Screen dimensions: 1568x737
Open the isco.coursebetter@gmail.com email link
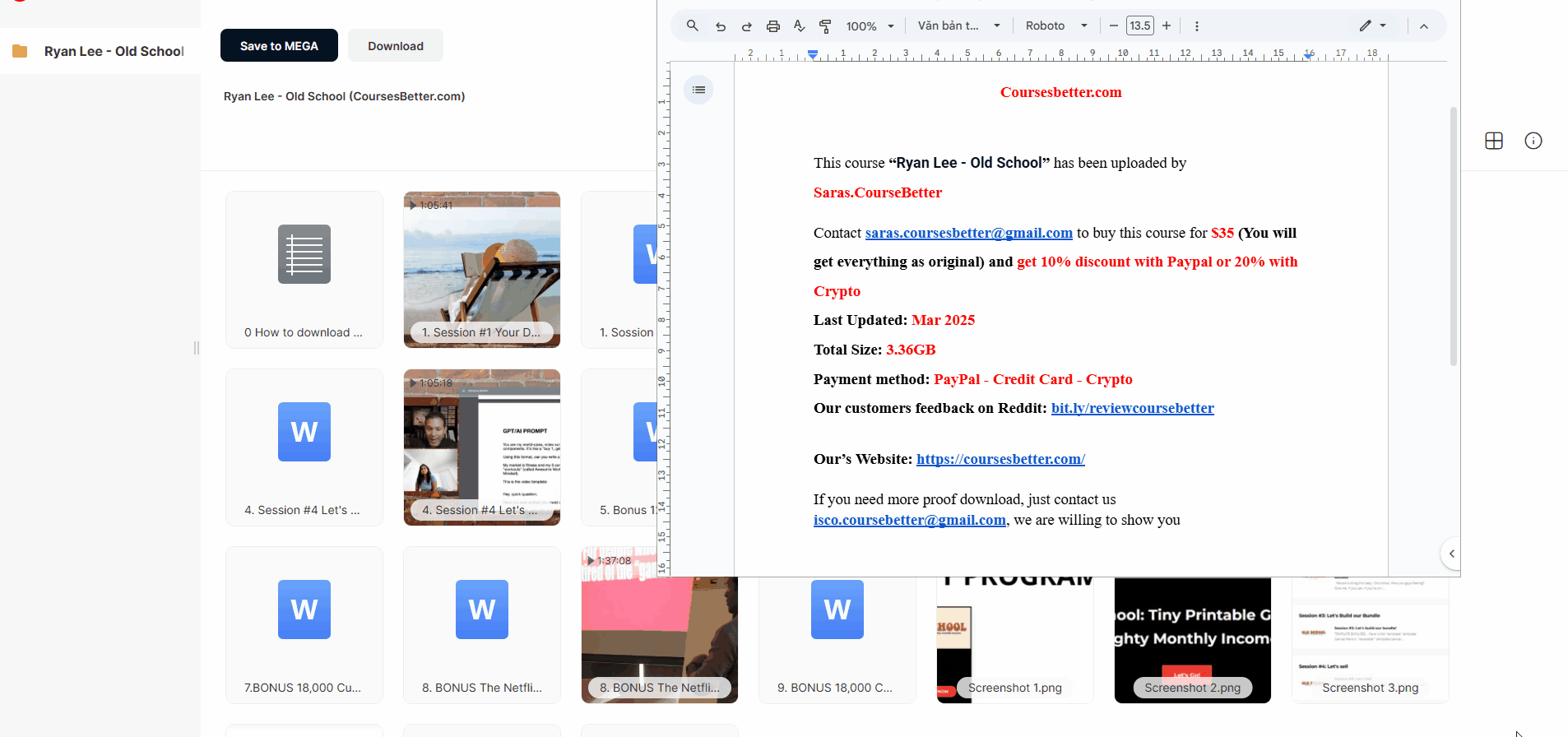(x=910, y=520)
